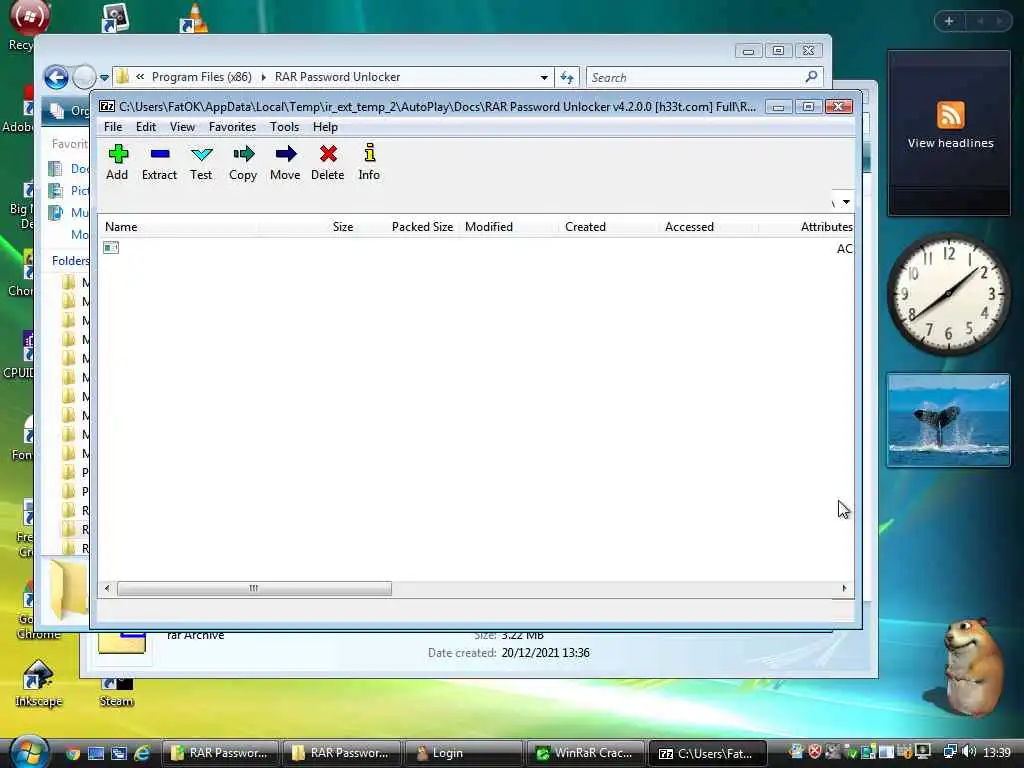Click the Search magnifier icon in Explorer
The height and width of the screenshot is (768, 1024).
(812, 77)
